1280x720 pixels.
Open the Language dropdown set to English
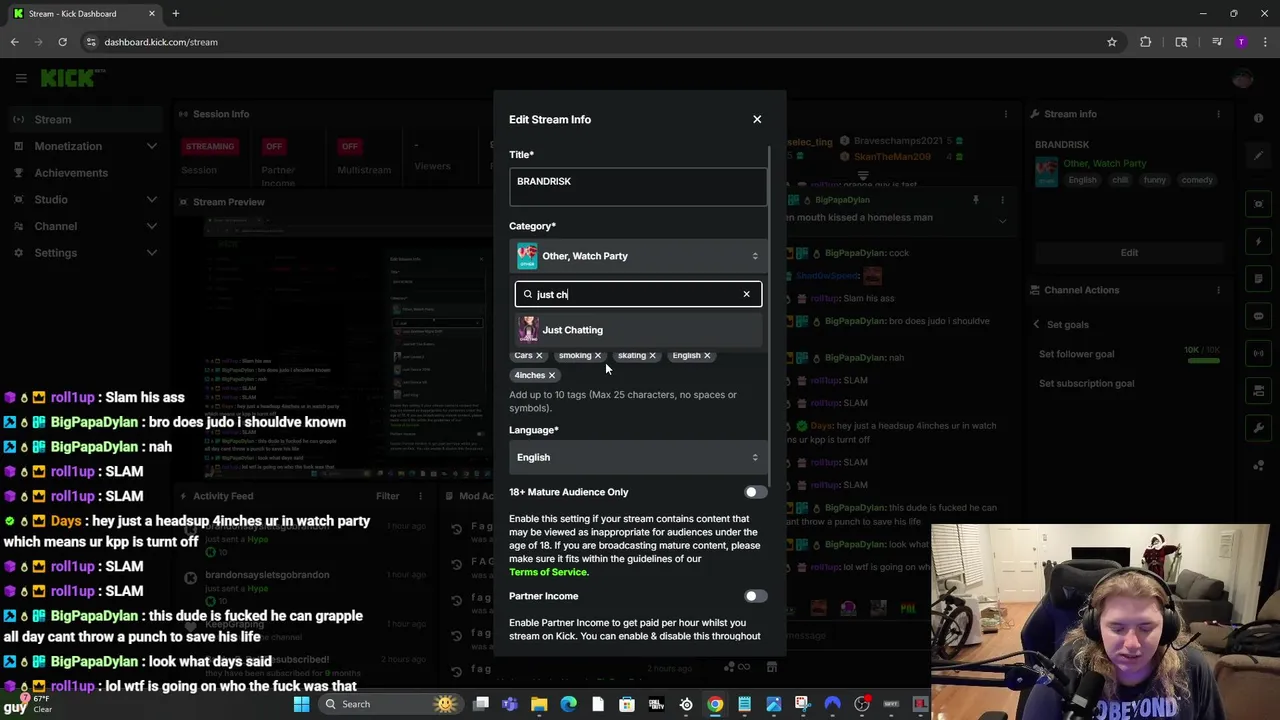[x=638, y=457]
